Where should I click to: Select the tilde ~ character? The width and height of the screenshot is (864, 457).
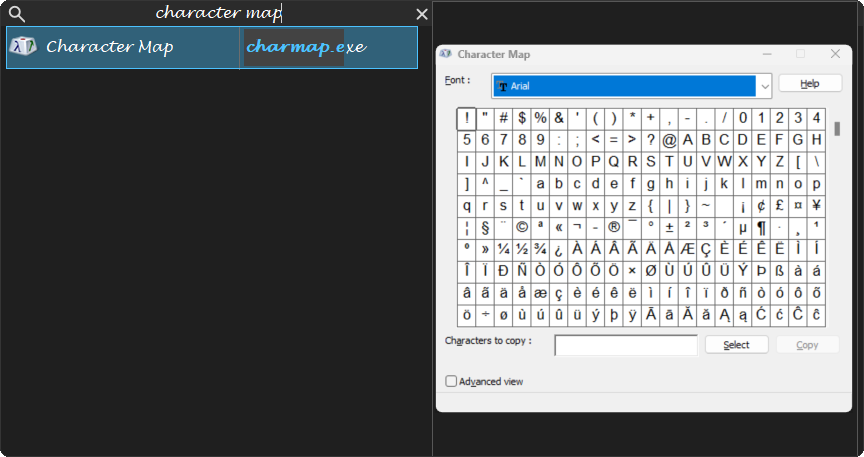coord(706,206)
